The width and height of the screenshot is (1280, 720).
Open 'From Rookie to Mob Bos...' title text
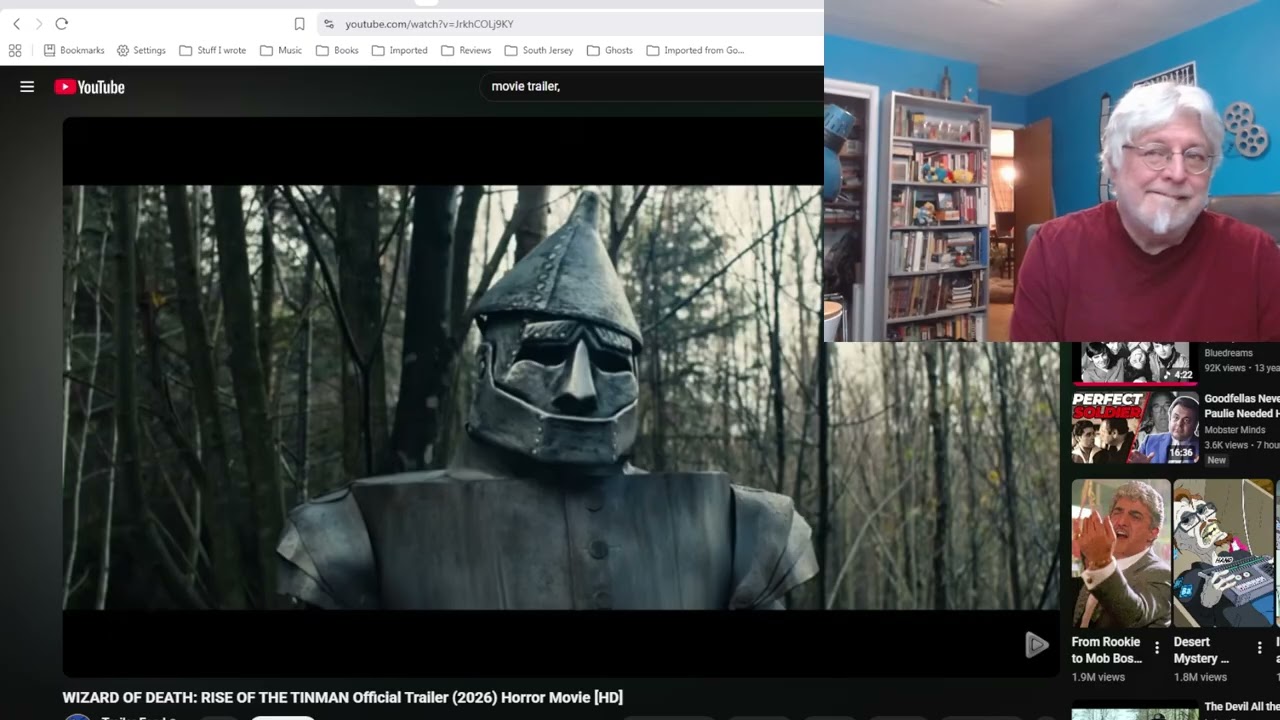(x=1107, y=650)
